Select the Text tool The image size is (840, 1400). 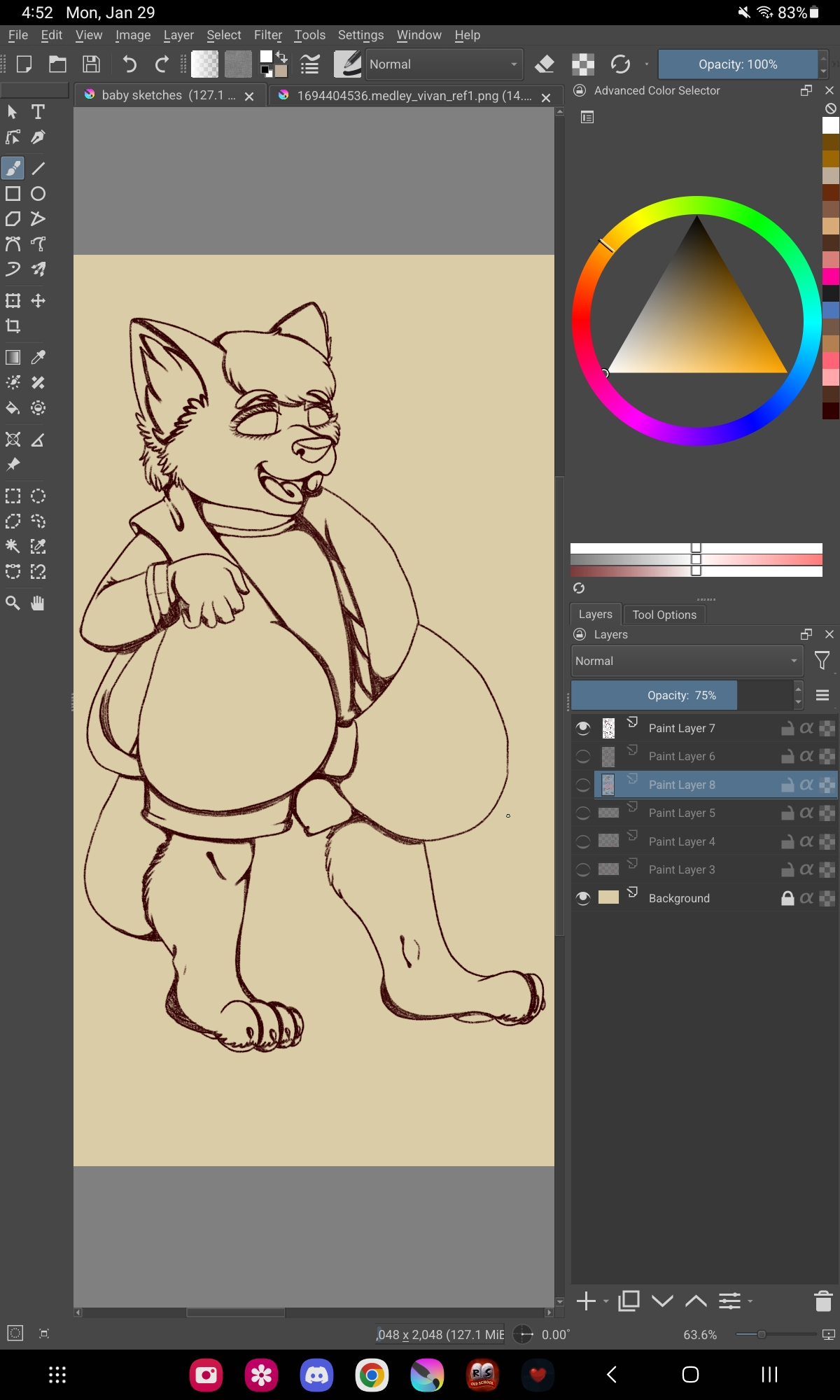tap(38, 112)
